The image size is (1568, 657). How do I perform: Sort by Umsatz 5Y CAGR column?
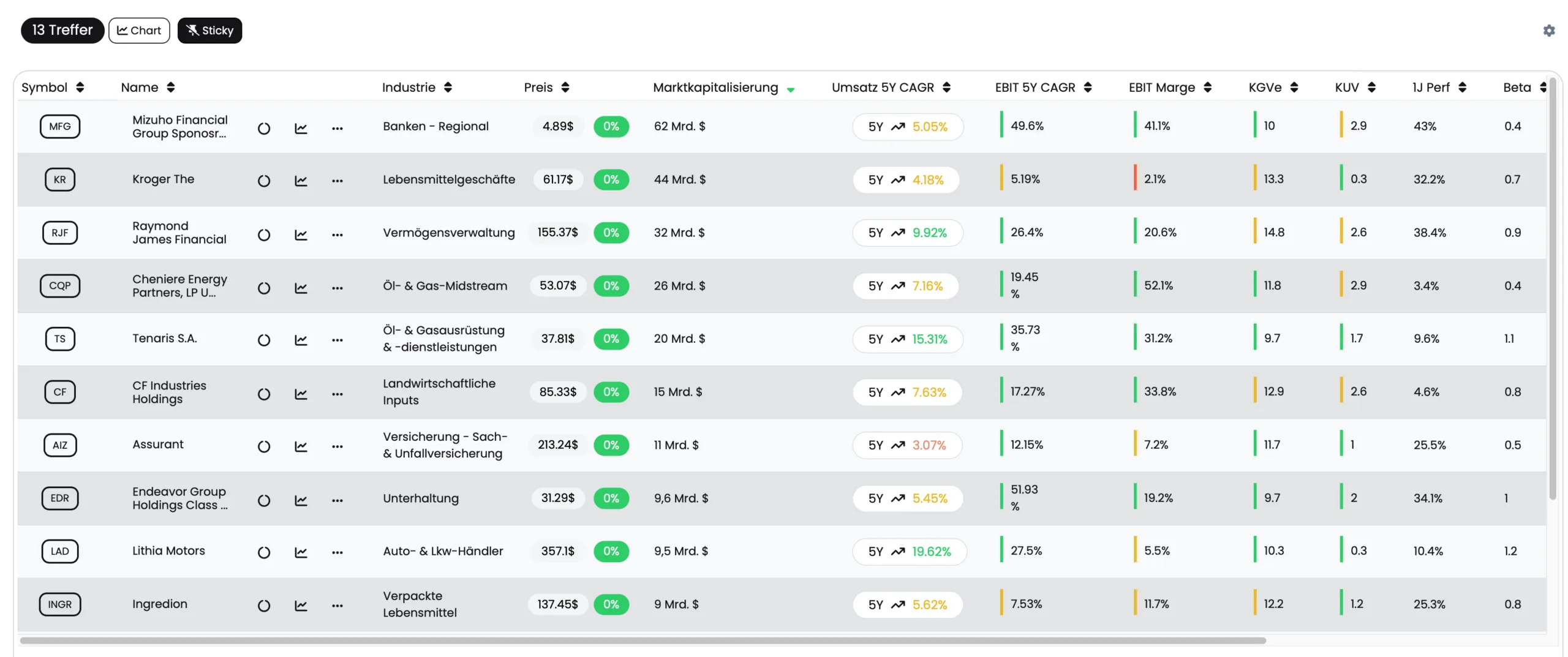pos(891,87)
